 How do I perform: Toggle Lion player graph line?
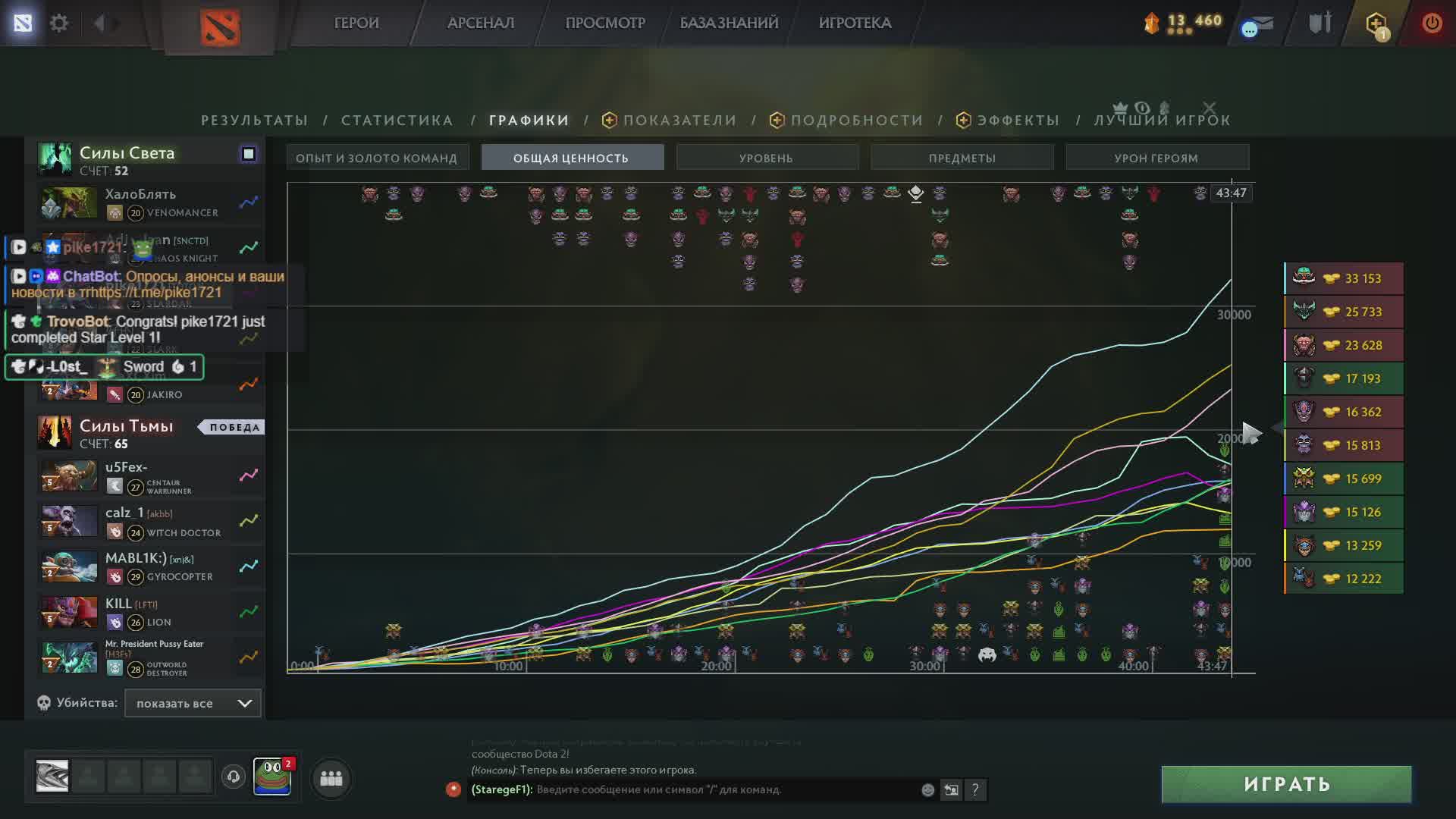click(x=249, y=612)
